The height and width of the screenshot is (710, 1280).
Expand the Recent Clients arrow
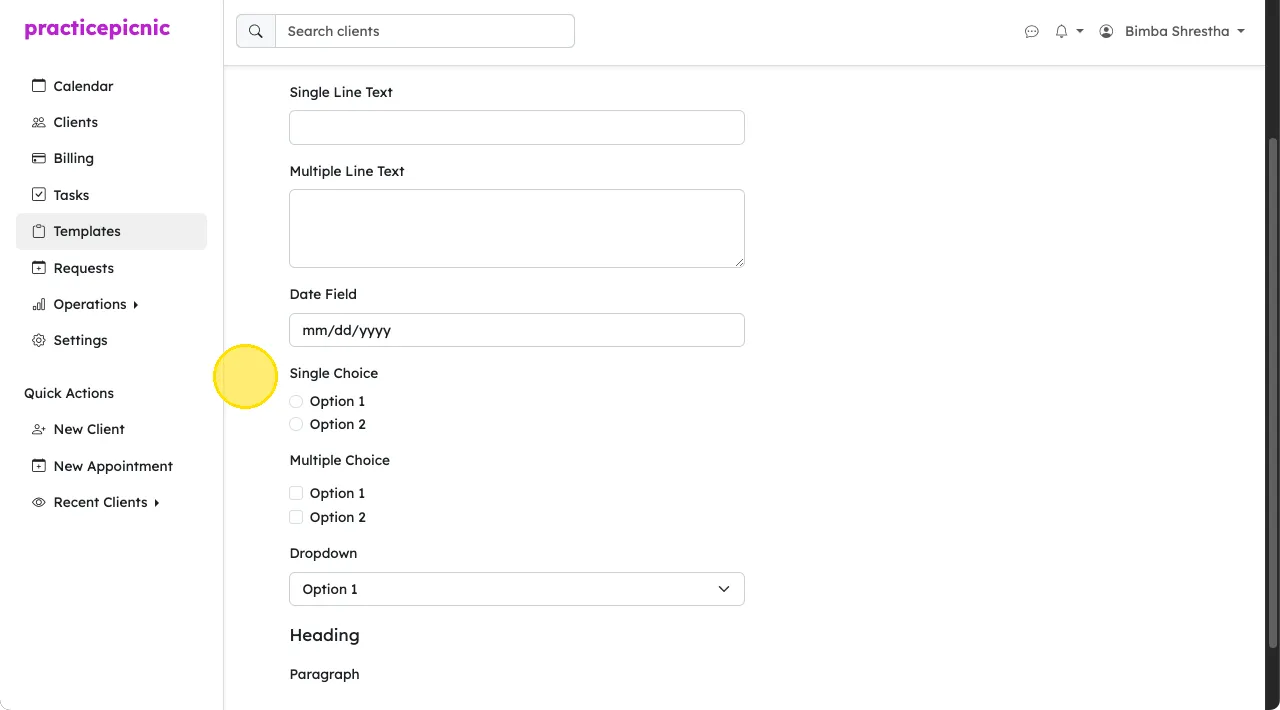[x=157, y=503]
